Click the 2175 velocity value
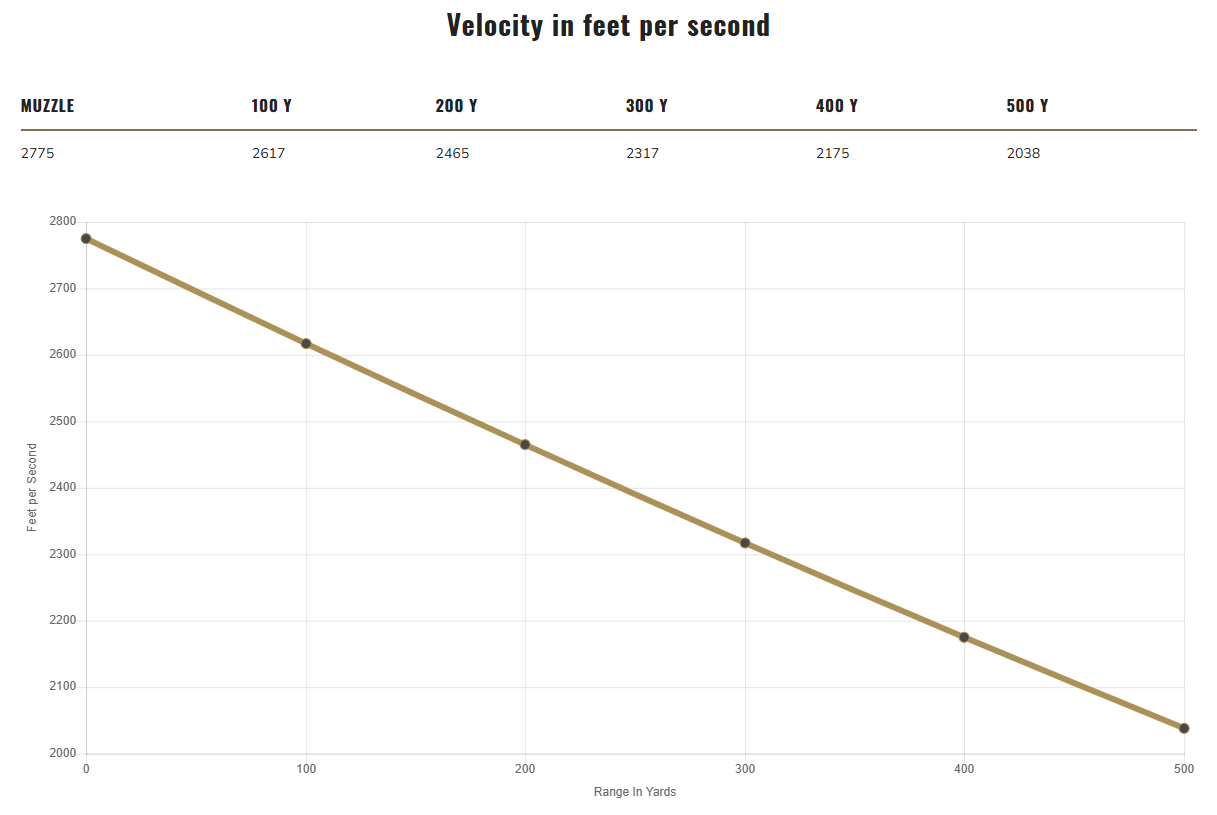Viewport: 1217px width, 815px height. [x=832, y=154]
